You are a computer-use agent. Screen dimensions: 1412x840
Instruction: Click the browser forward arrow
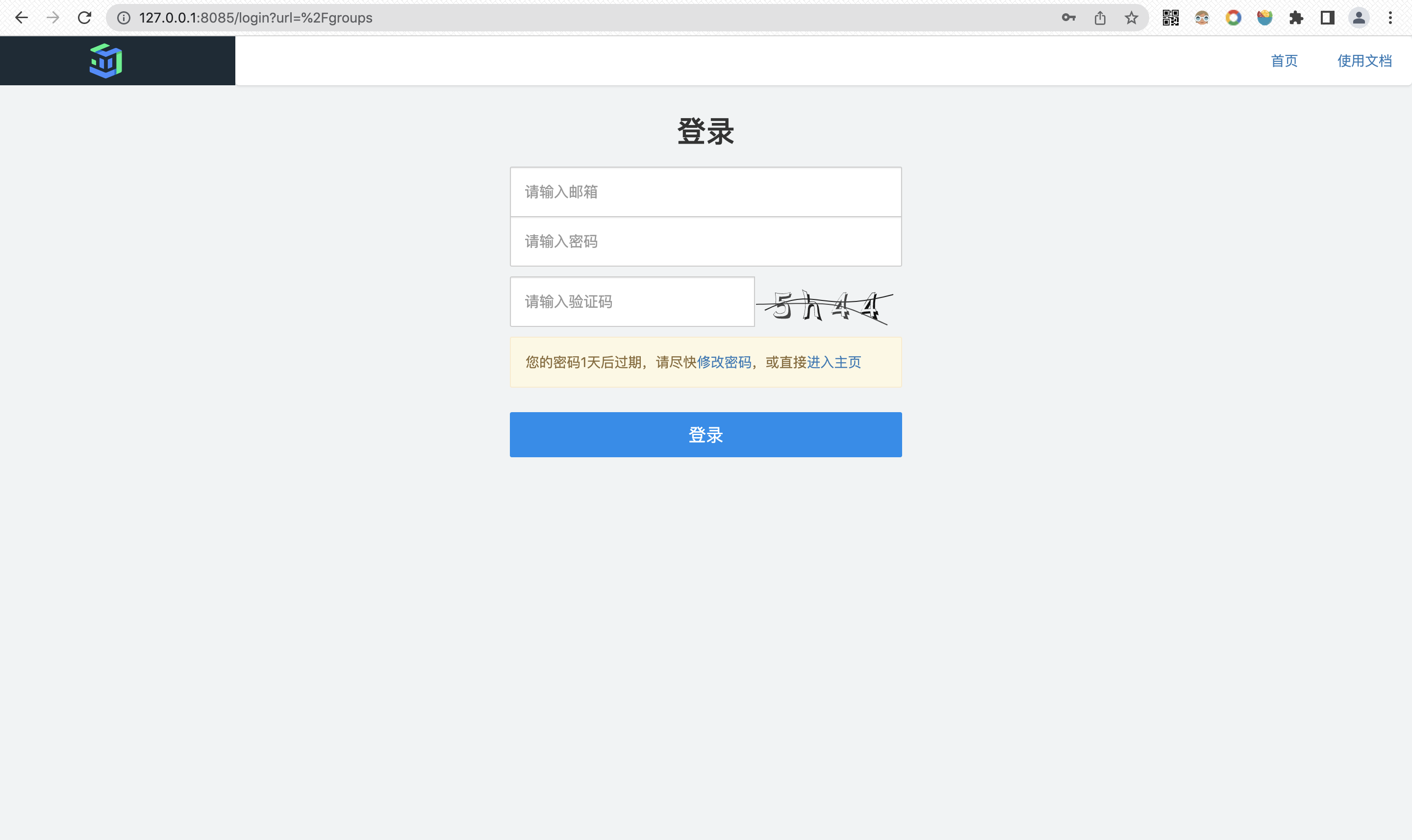coord(52,18)
